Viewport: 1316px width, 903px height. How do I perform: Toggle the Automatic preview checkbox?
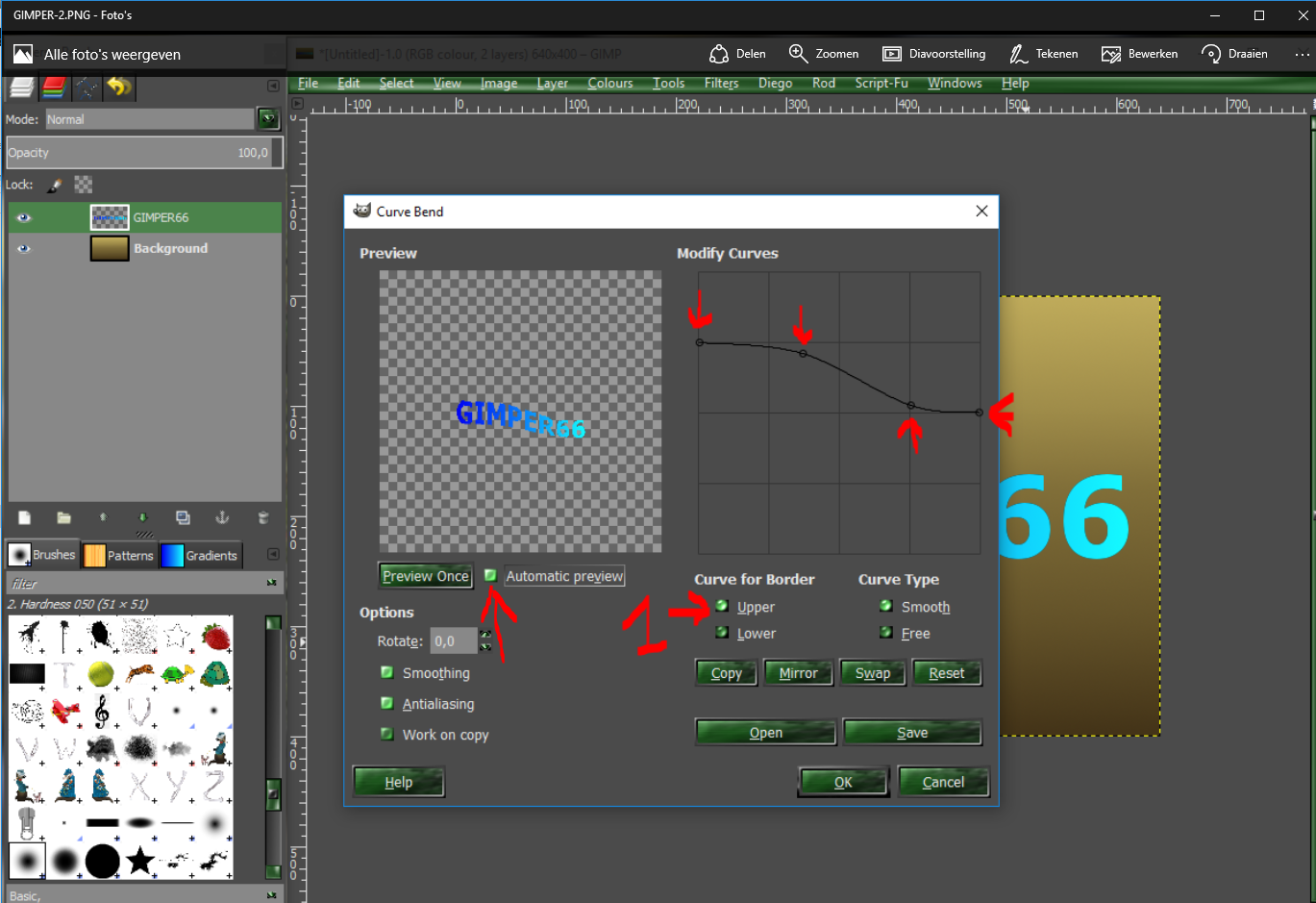click(x=490, y=575)
